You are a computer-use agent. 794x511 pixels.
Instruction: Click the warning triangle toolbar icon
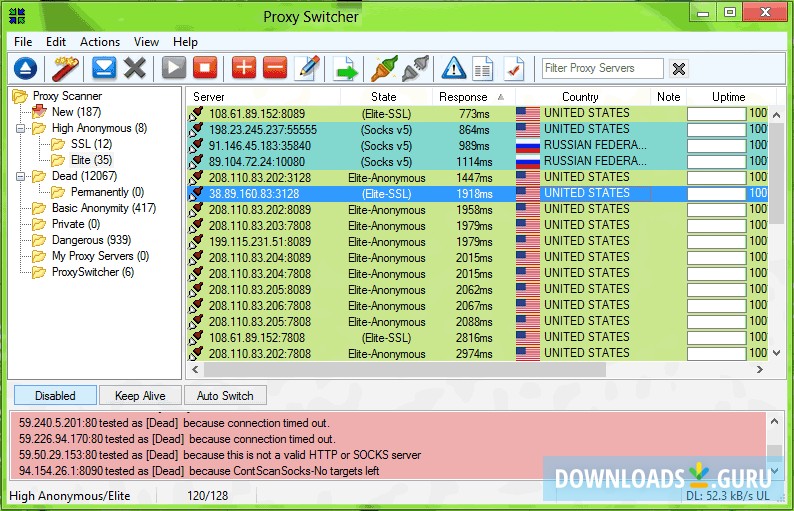coord(453,68)
